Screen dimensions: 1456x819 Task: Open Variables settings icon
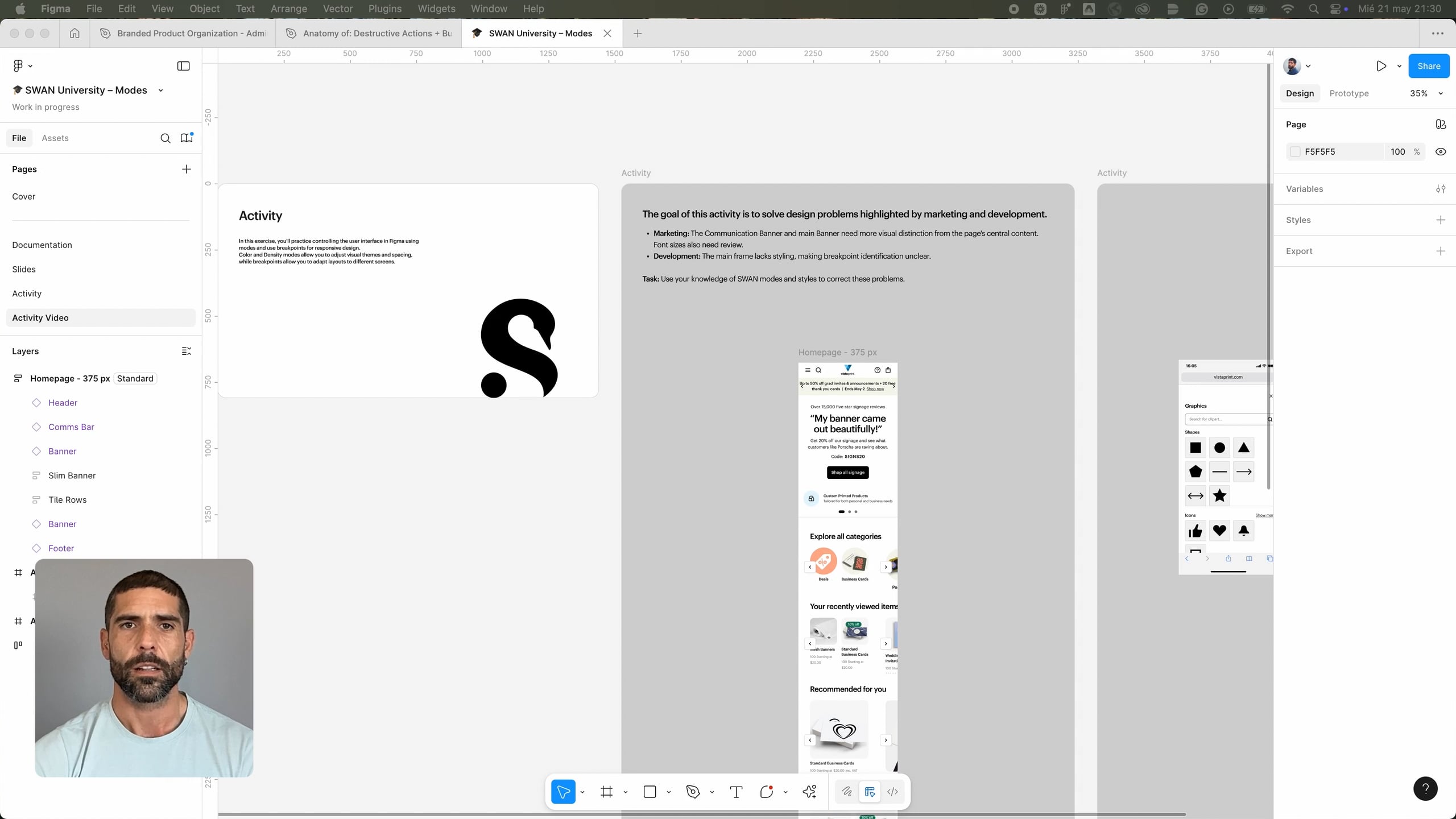pos(1441,189)
